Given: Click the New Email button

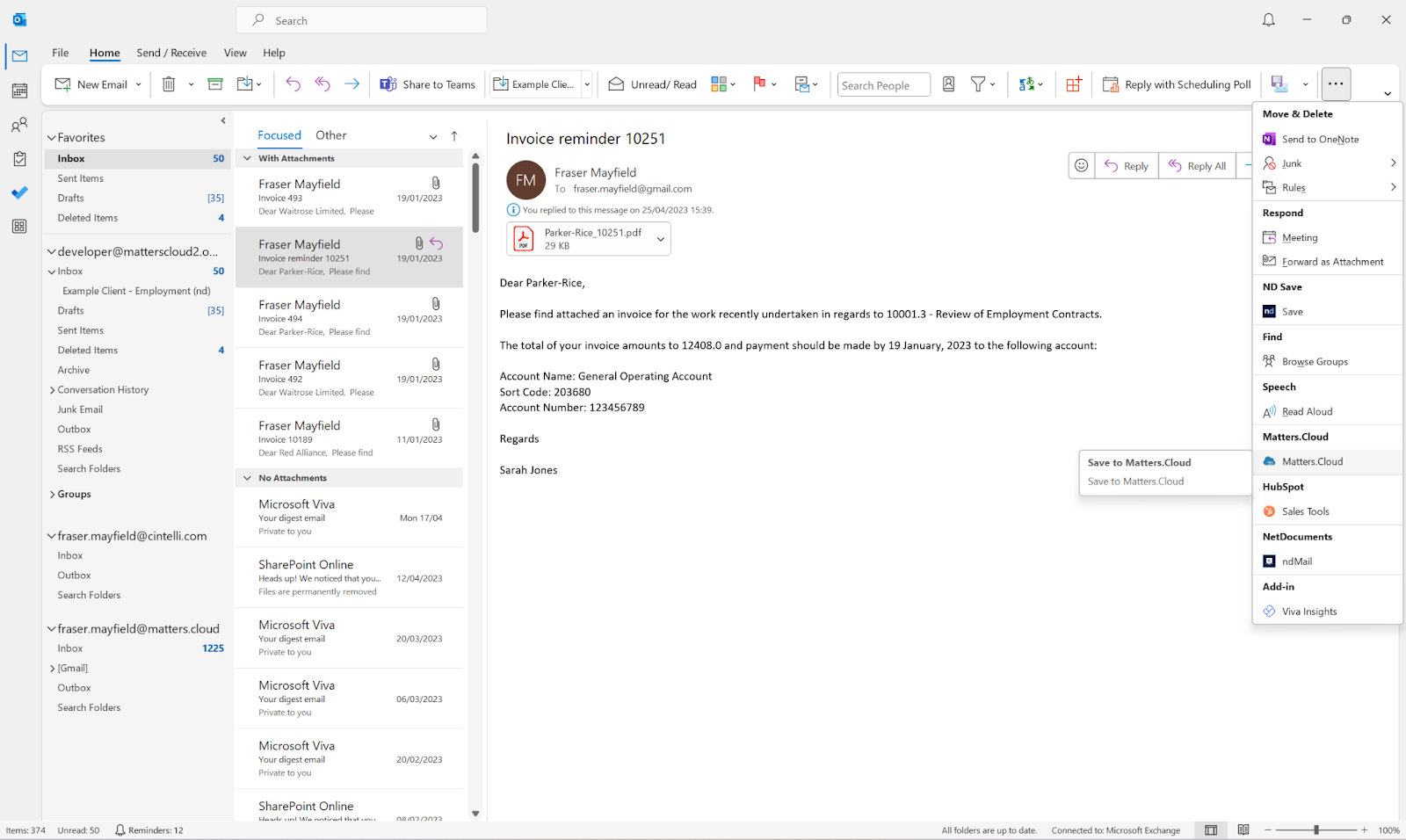Looking at the screenshot, I should (91, 84).
